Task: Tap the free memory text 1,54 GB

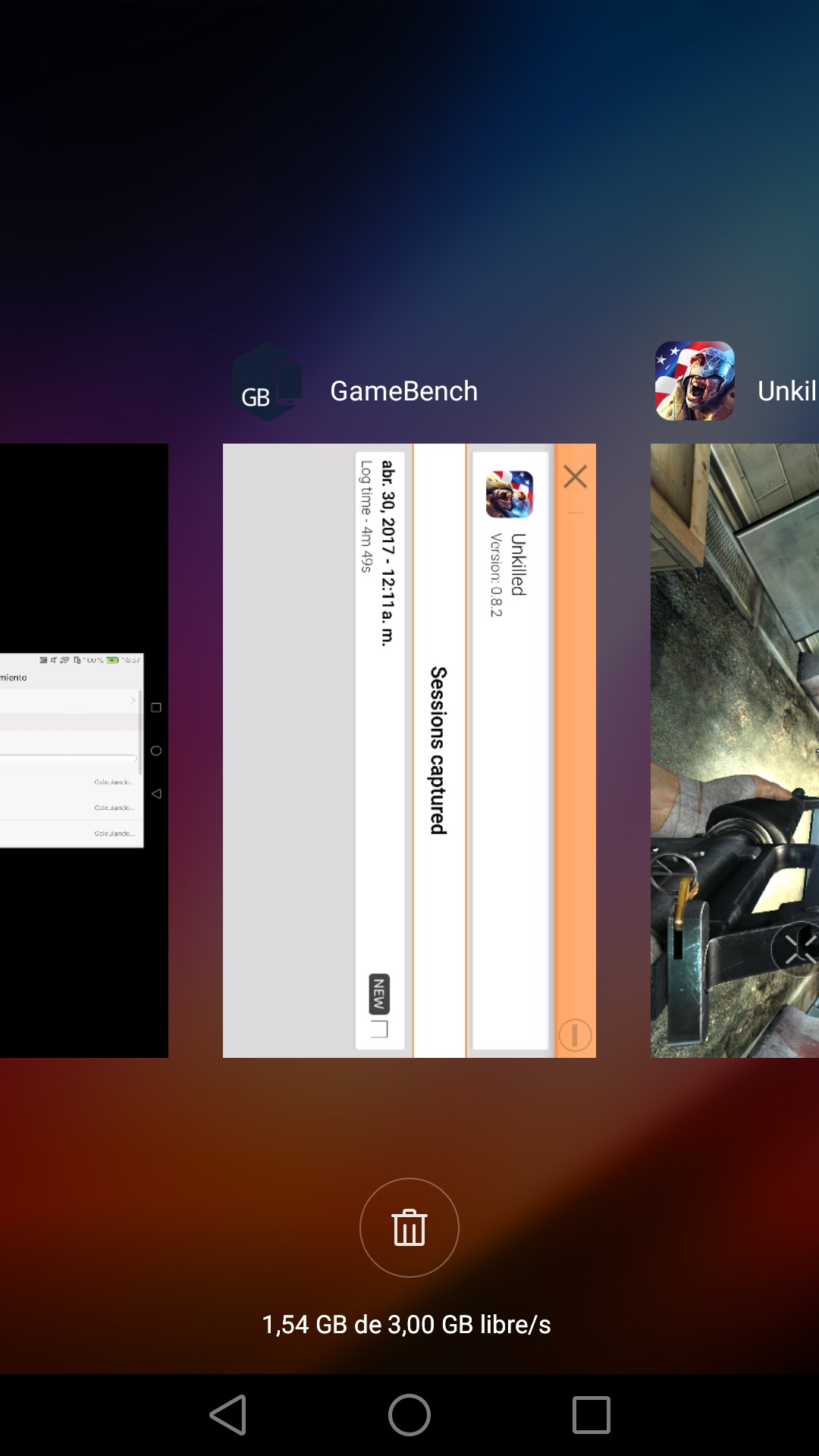Action: pos(406,1325)
